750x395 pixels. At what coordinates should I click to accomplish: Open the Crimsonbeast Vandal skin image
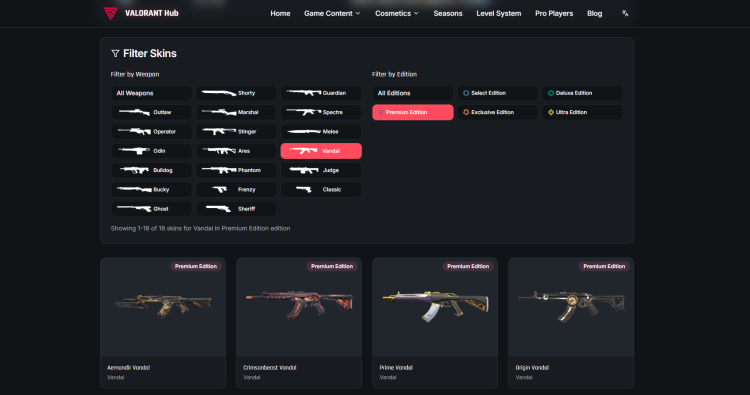click(299, 307)
